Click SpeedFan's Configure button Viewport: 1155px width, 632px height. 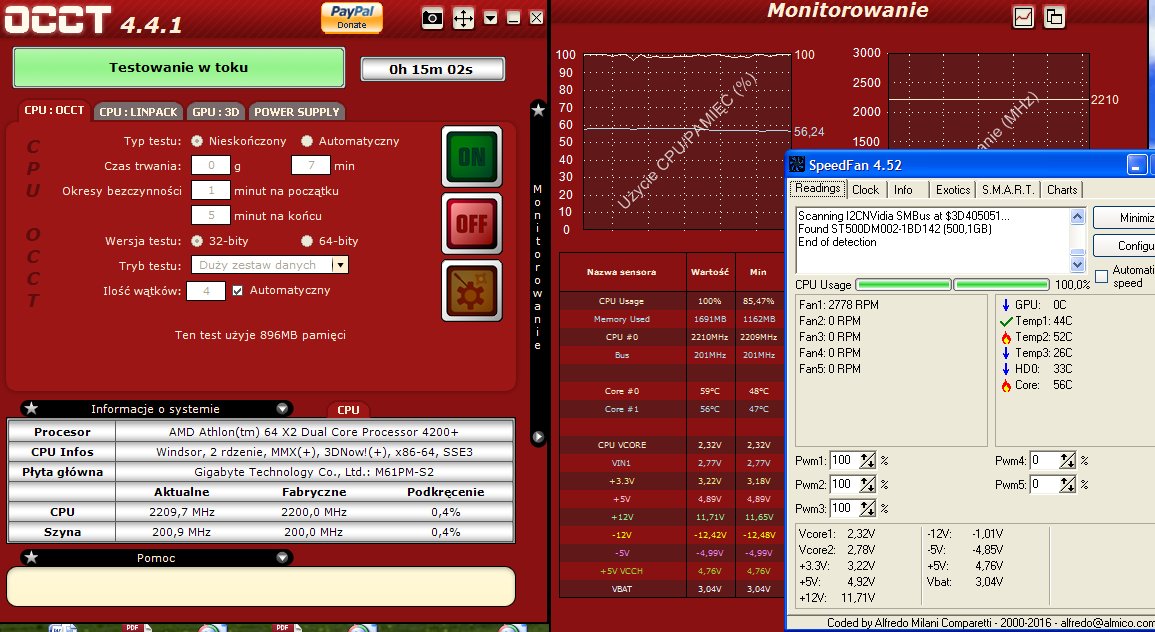[1124, 245]
